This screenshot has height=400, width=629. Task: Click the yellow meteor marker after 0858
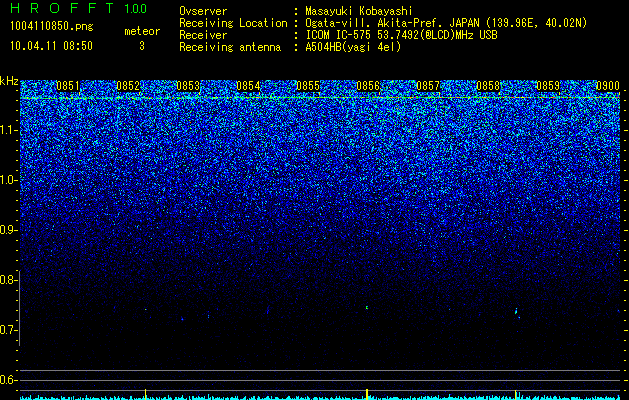click(x=515, y=394)
